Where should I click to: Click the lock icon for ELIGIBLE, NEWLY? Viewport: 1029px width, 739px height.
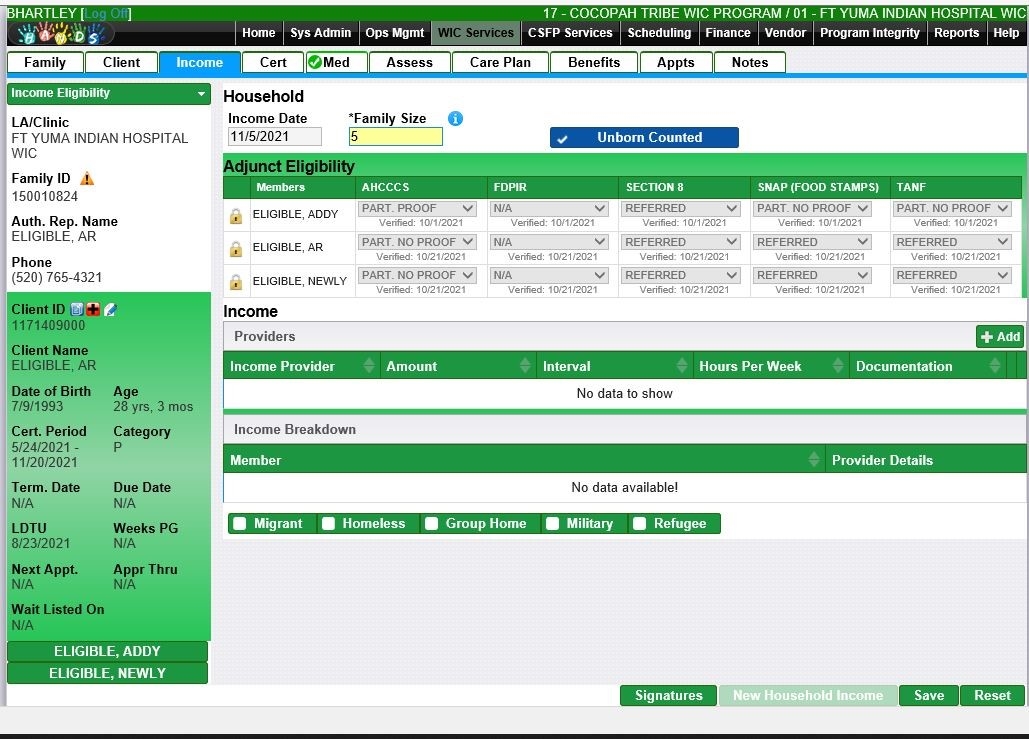tap(236, 282)
